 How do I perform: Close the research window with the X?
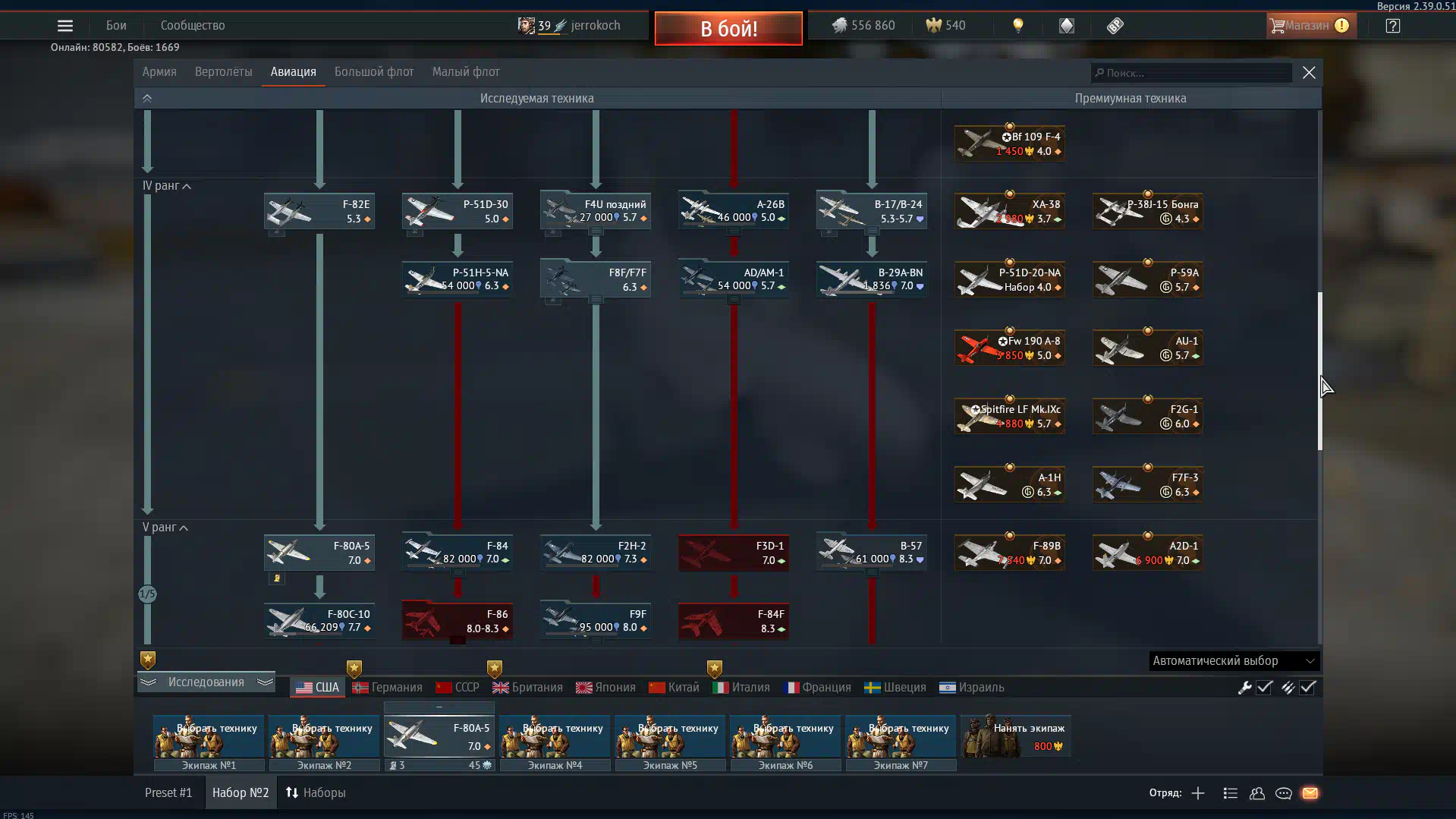[x=1309, y=73]
